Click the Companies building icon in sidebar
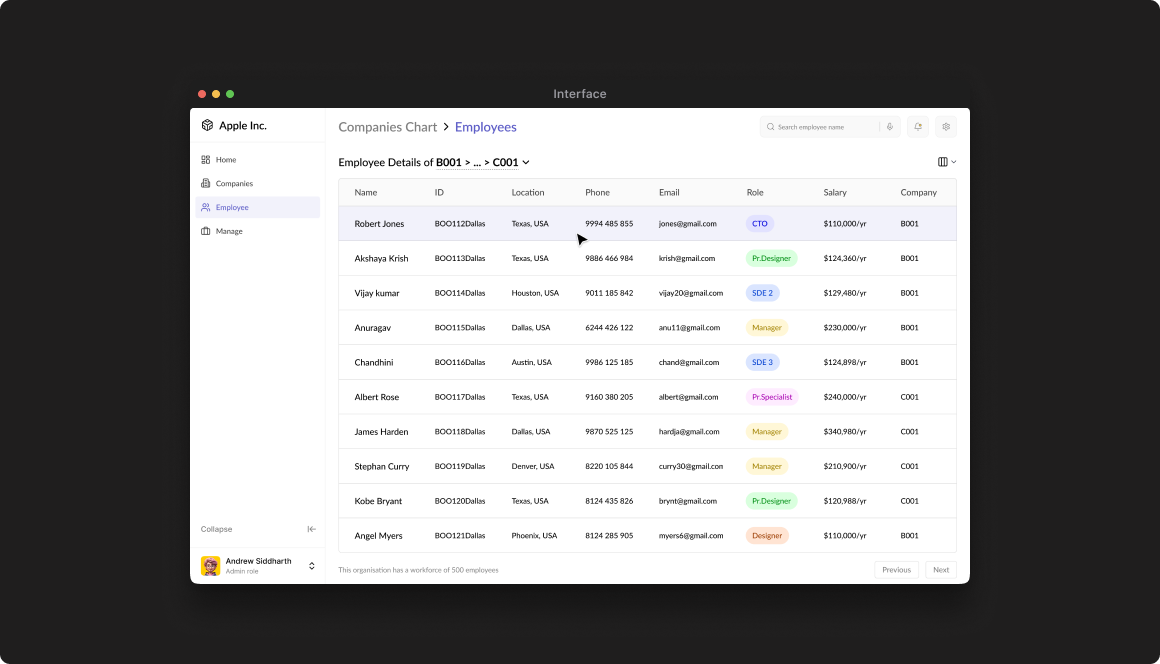The height and width of the screenshot is (664, 1160). pos(206,184)
